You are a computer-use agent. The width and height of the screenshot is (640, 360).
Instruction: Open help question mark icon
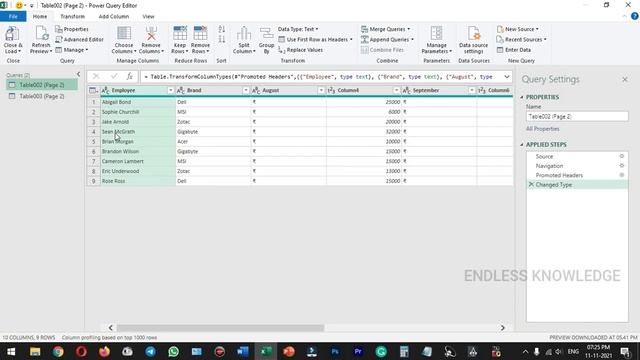pos(634,16)
